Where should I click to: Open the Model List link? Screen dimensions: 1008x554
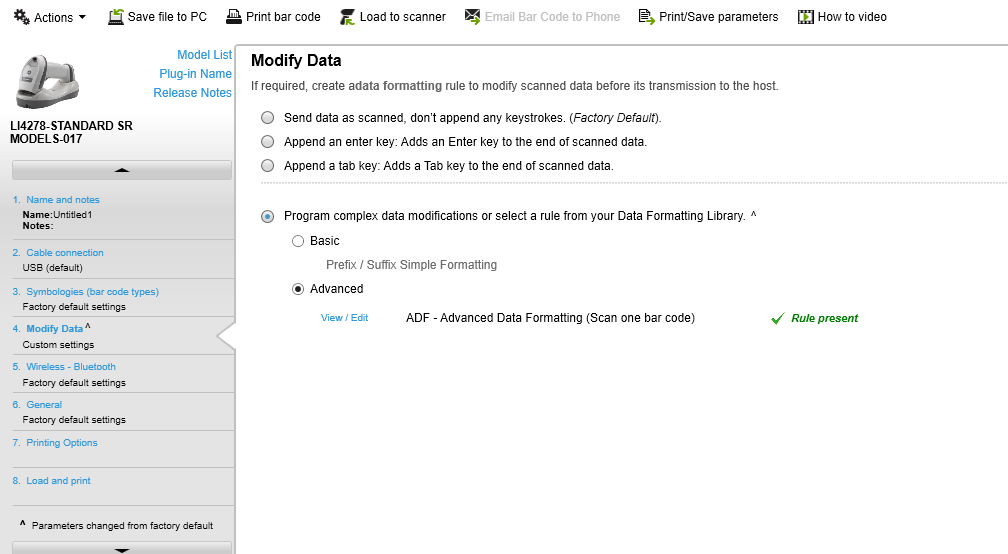pos(204,55)
